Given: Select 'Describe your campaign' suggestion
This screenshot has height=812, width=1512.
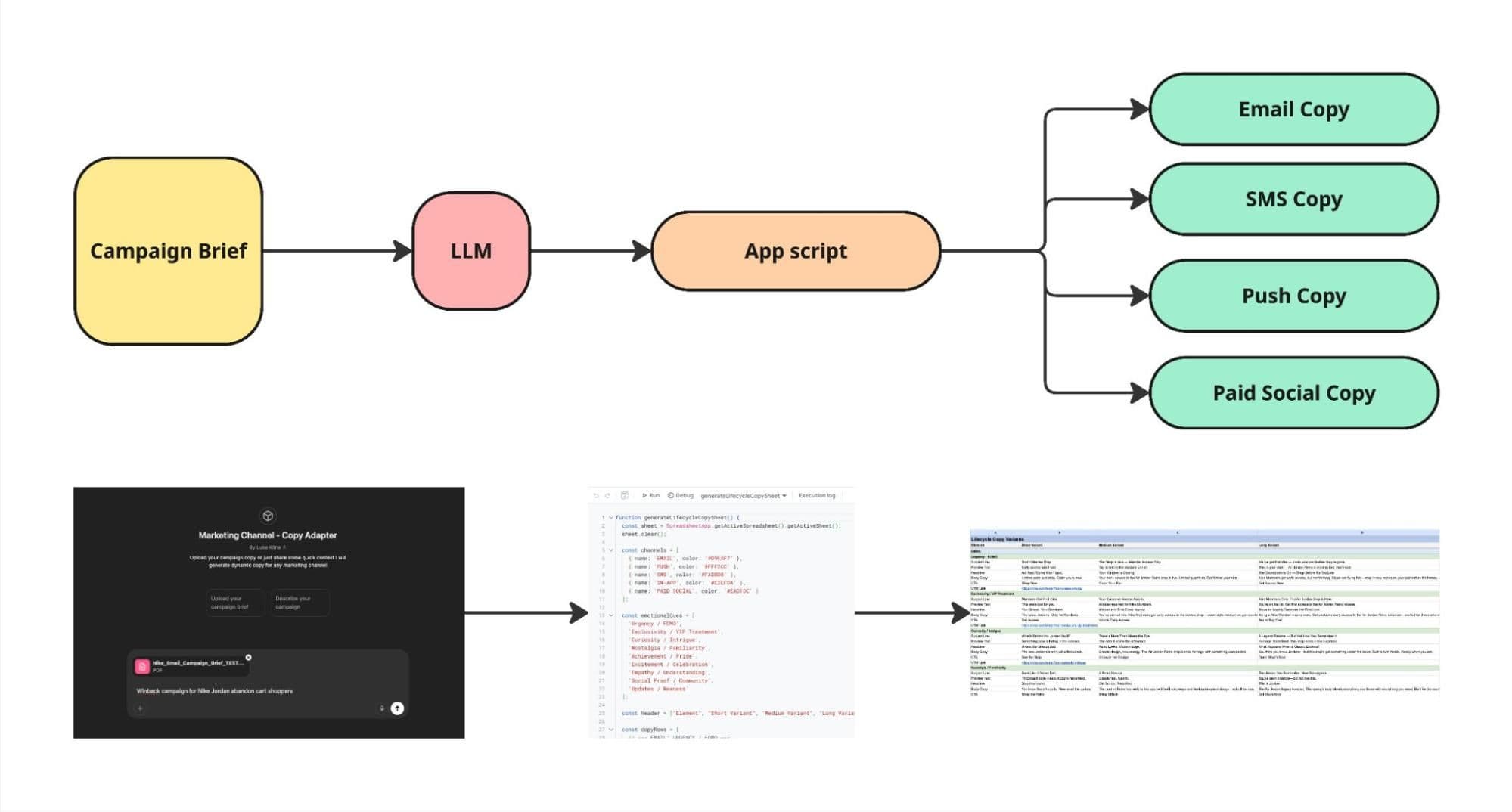Looking at the screenshot, I should point(298,603).
